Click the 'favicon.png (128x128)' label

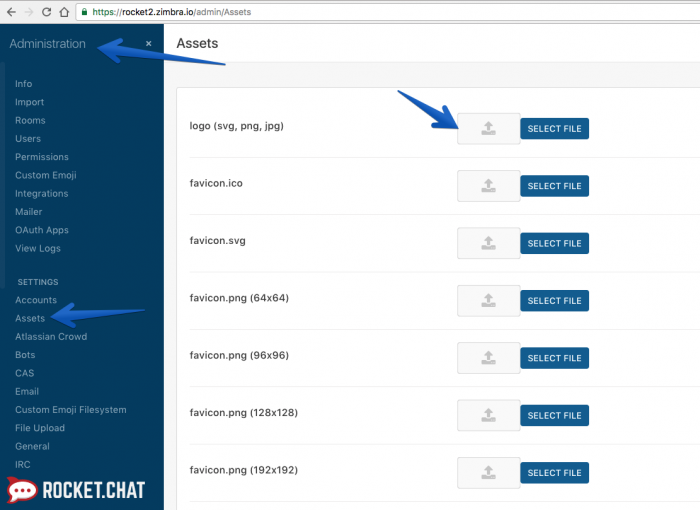tap(244, 413)
